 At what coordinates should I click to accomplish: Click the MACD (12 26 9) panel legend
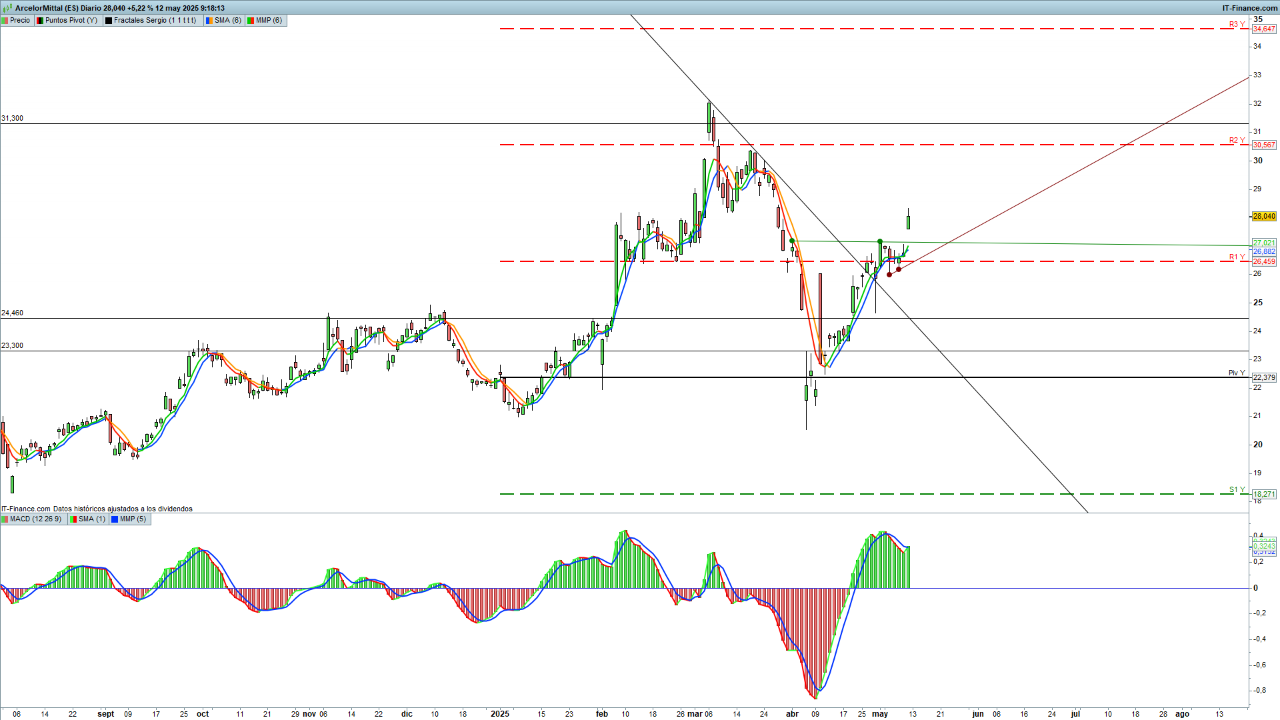point(34,519)
